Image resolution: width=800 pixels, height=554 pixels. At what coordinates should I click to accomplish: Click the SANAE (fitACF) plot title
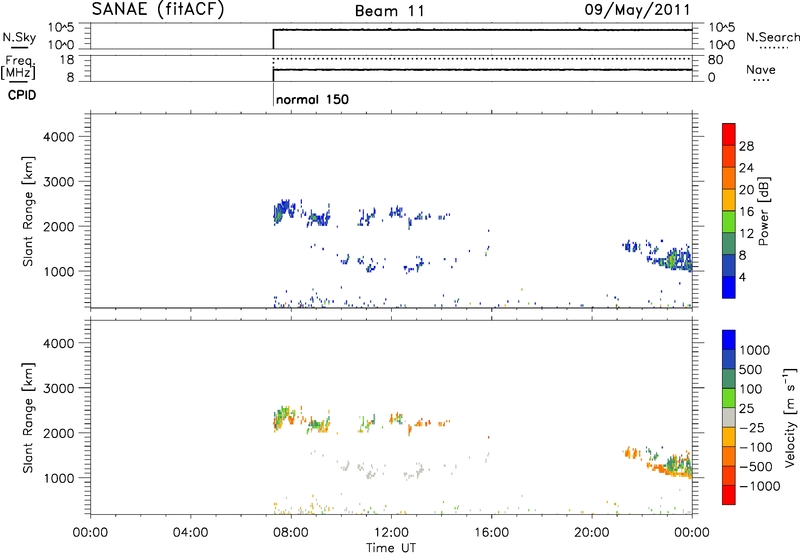coord(158,9)
